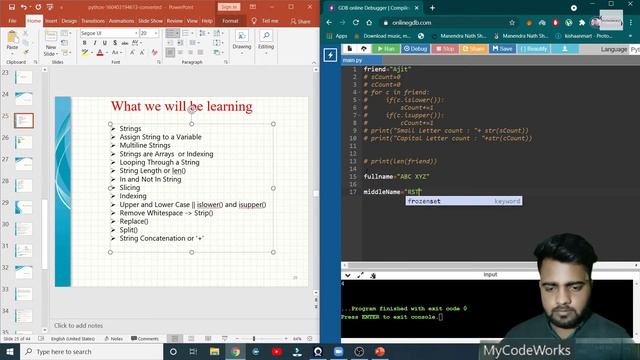Open the font size dropdown
Viewport: 640px width, 360px height.
click(156, 33)
